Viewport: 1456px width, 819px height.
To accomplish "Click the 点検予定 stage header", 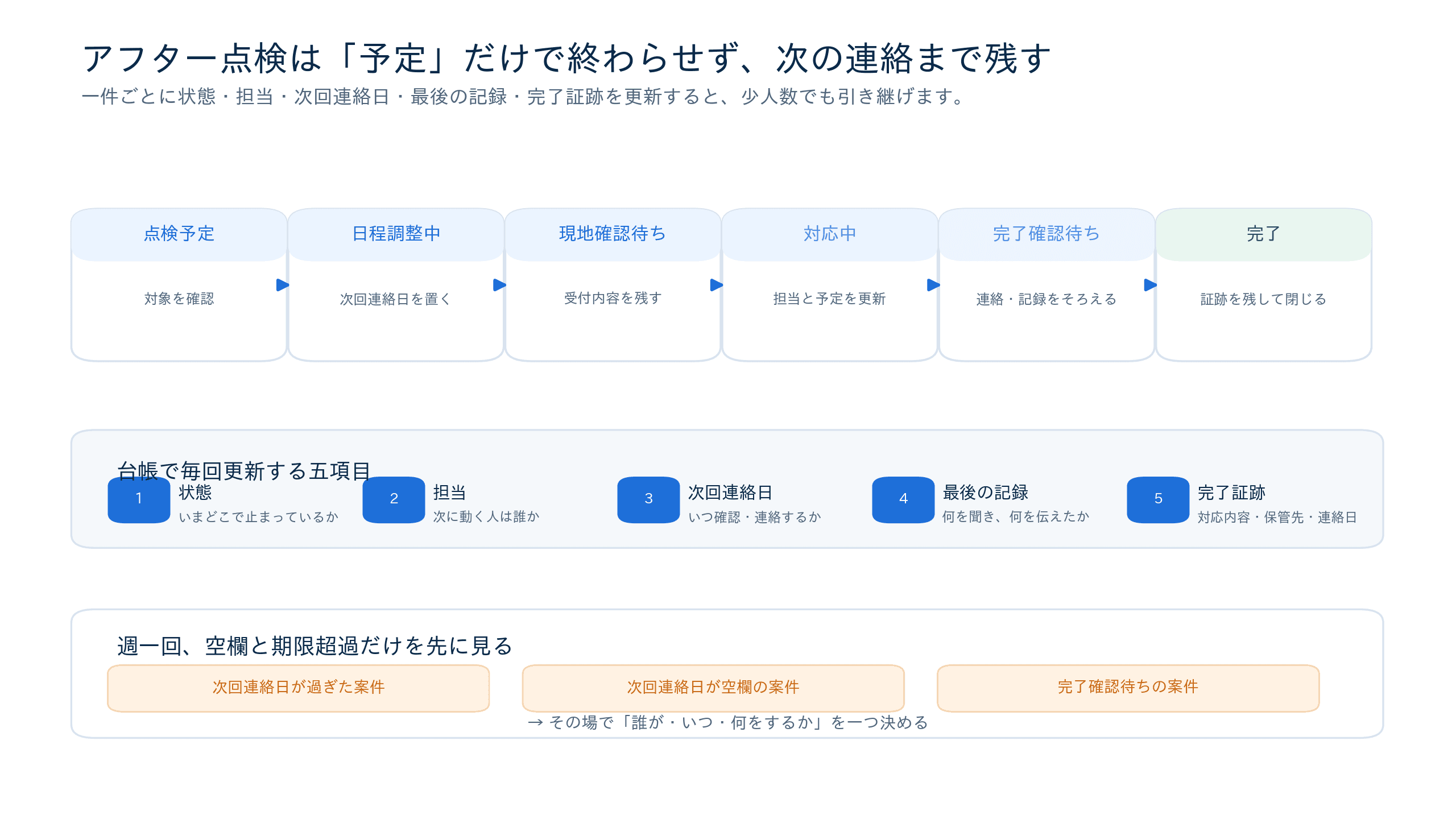I will pyautogui.click(x=179, y=234).
